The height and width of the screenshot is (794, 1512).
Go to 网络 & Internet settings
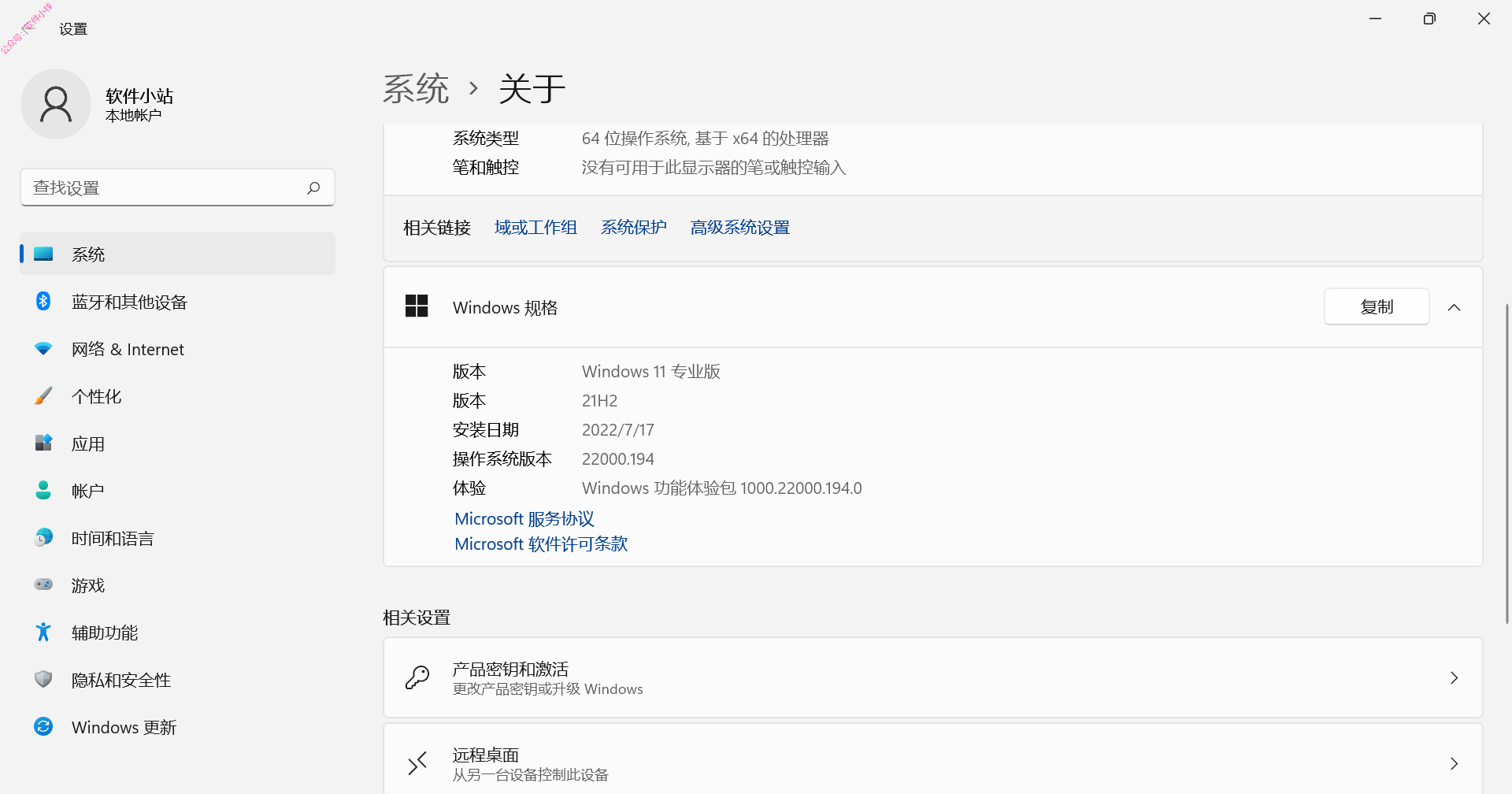178,349
